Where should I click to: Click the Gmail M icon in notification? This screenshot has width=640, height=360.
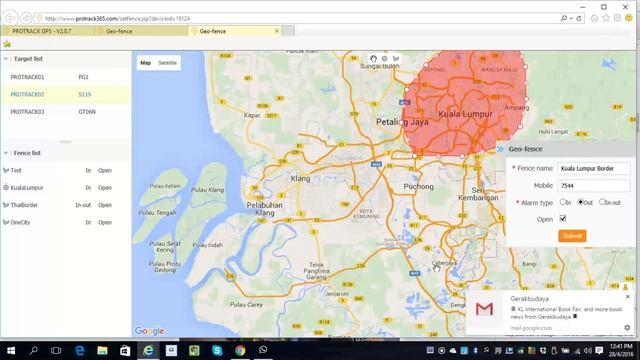point(484,309)
